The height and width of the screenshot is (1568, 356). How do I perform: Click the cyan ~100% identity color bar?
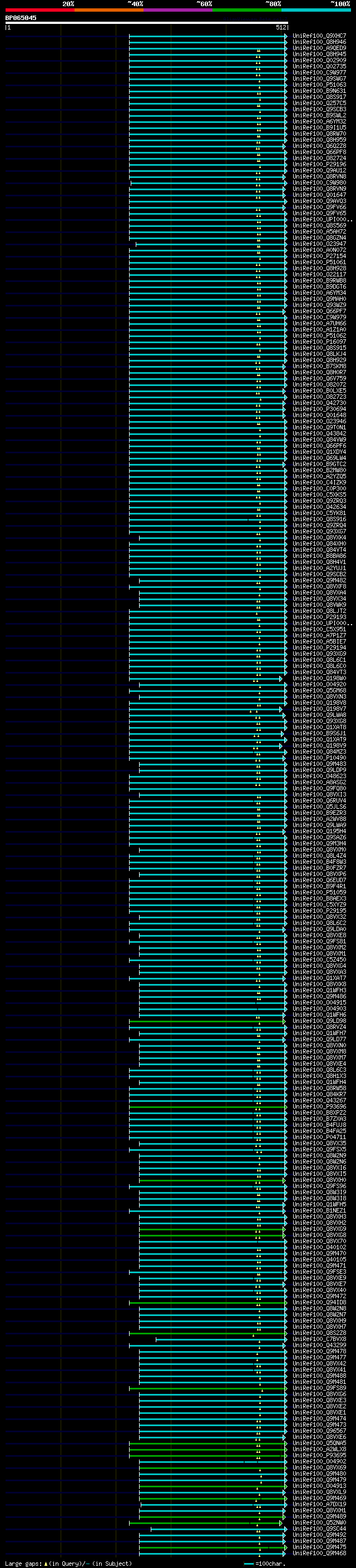pyautogui.click(x=316, y=10)
